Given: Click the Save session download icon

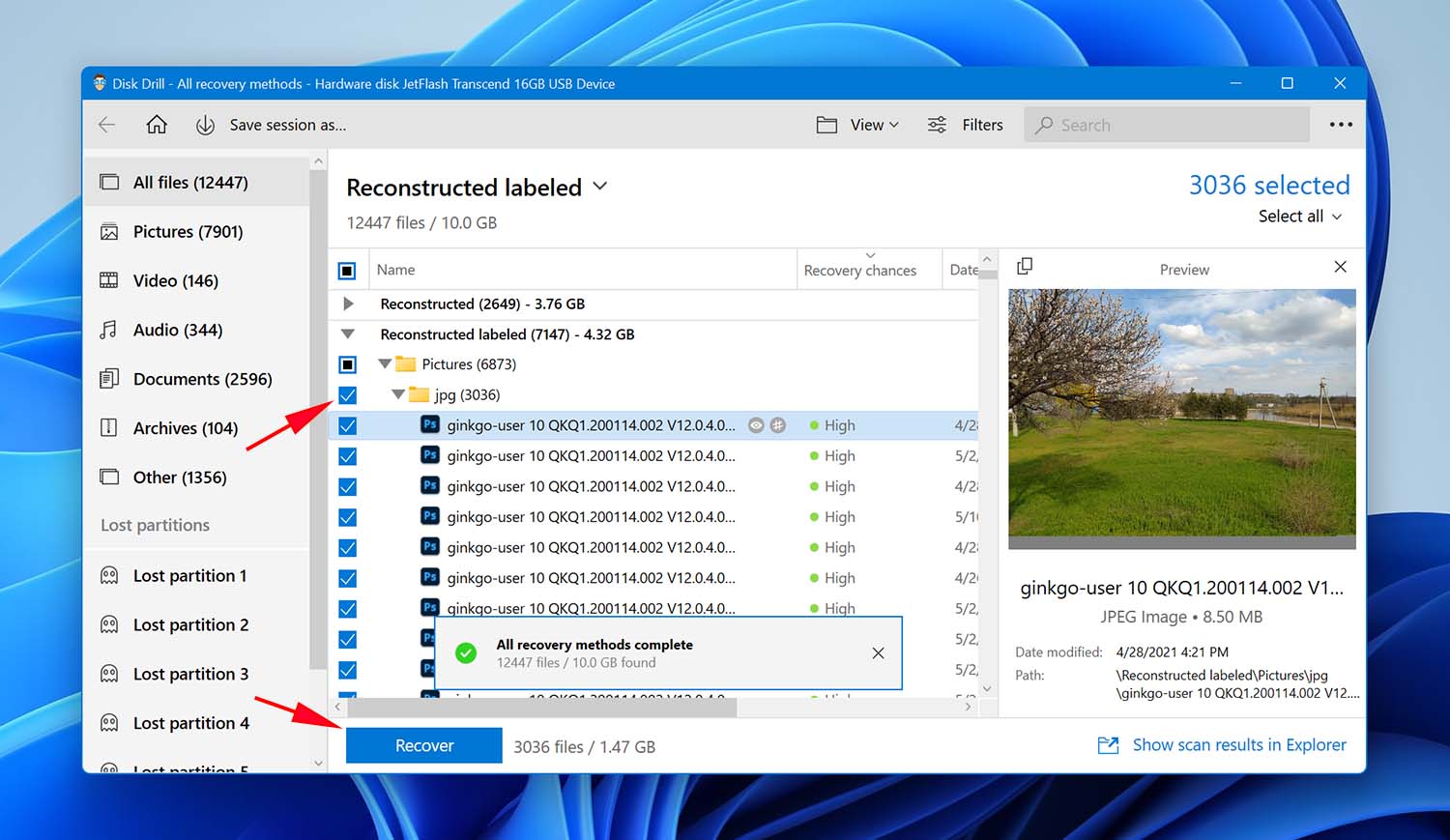Looking at the screenshot, I should [205, 125].
